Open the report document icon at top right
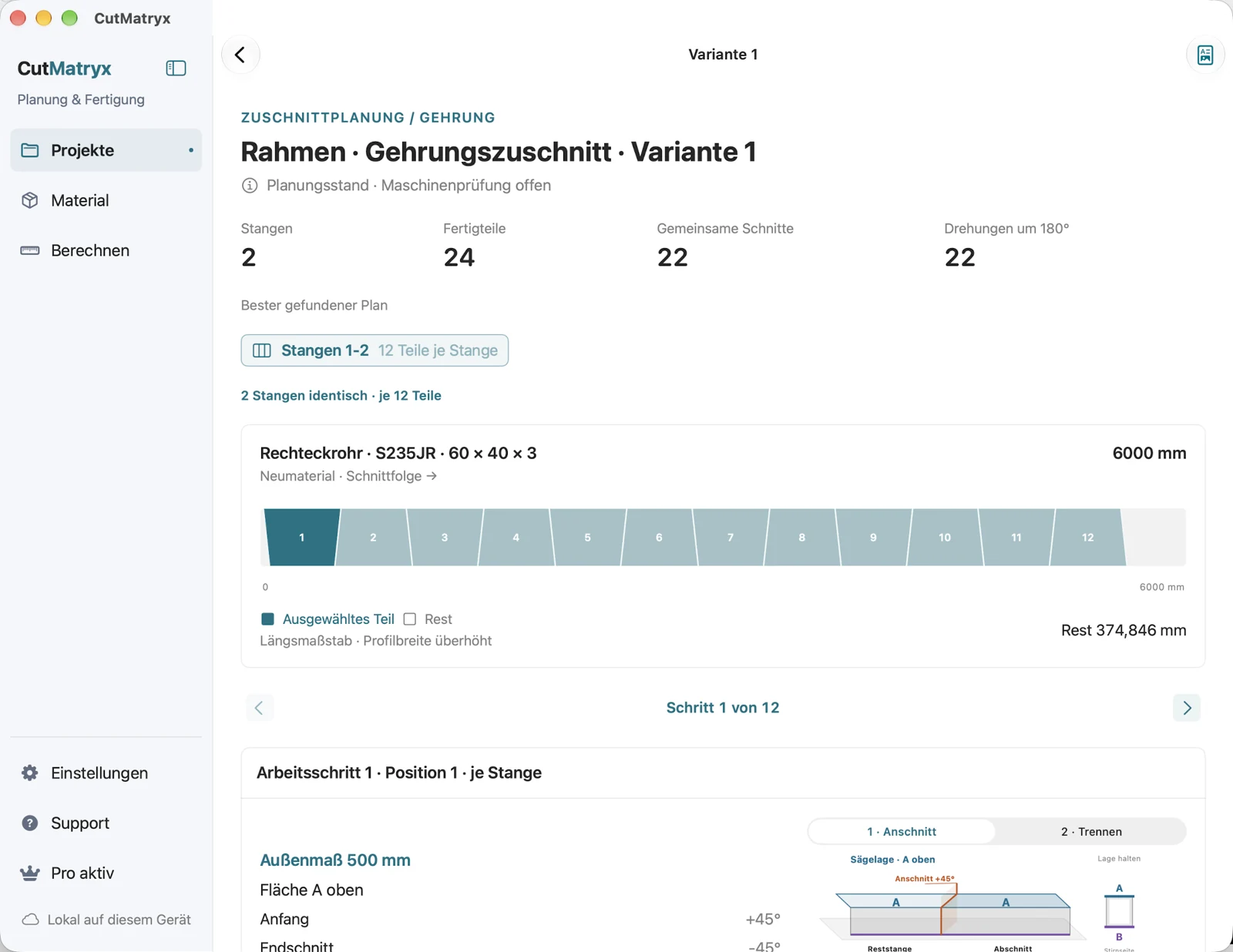The height and width of the screenshot is (952, 1233). tap(1205, 55)
